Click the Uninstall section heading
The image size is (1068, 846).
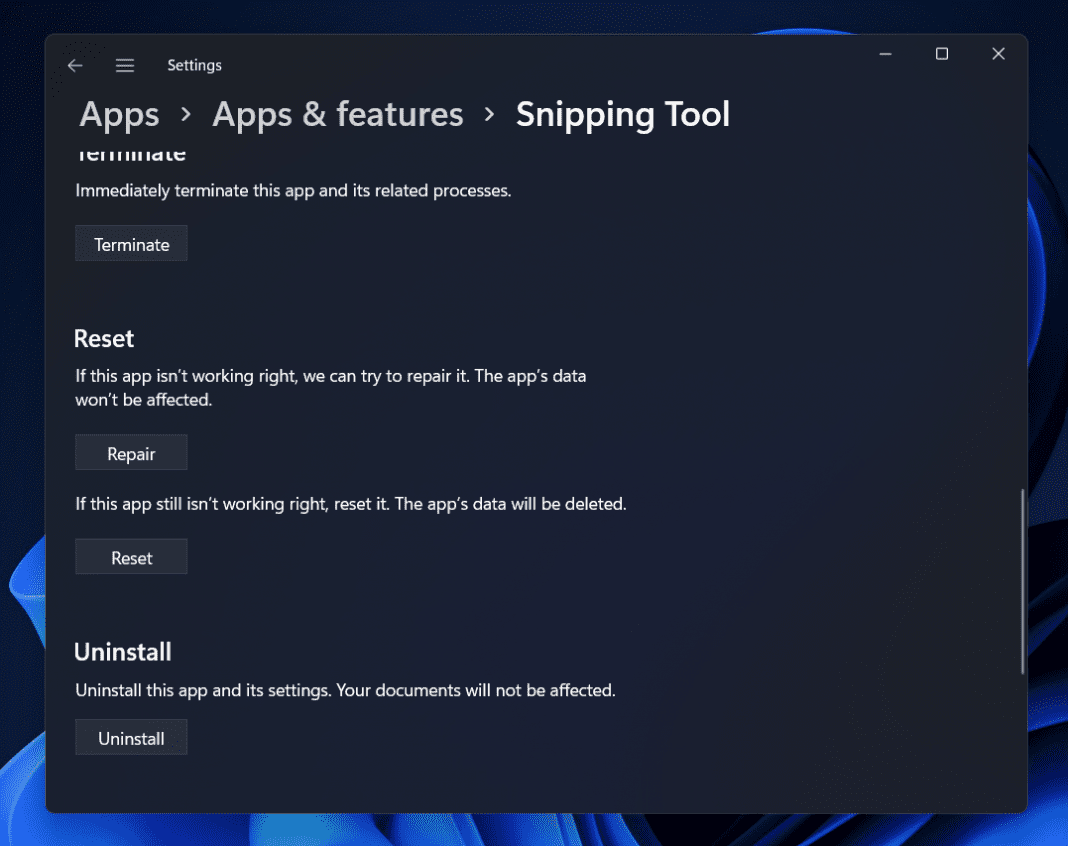click(123, 651)
